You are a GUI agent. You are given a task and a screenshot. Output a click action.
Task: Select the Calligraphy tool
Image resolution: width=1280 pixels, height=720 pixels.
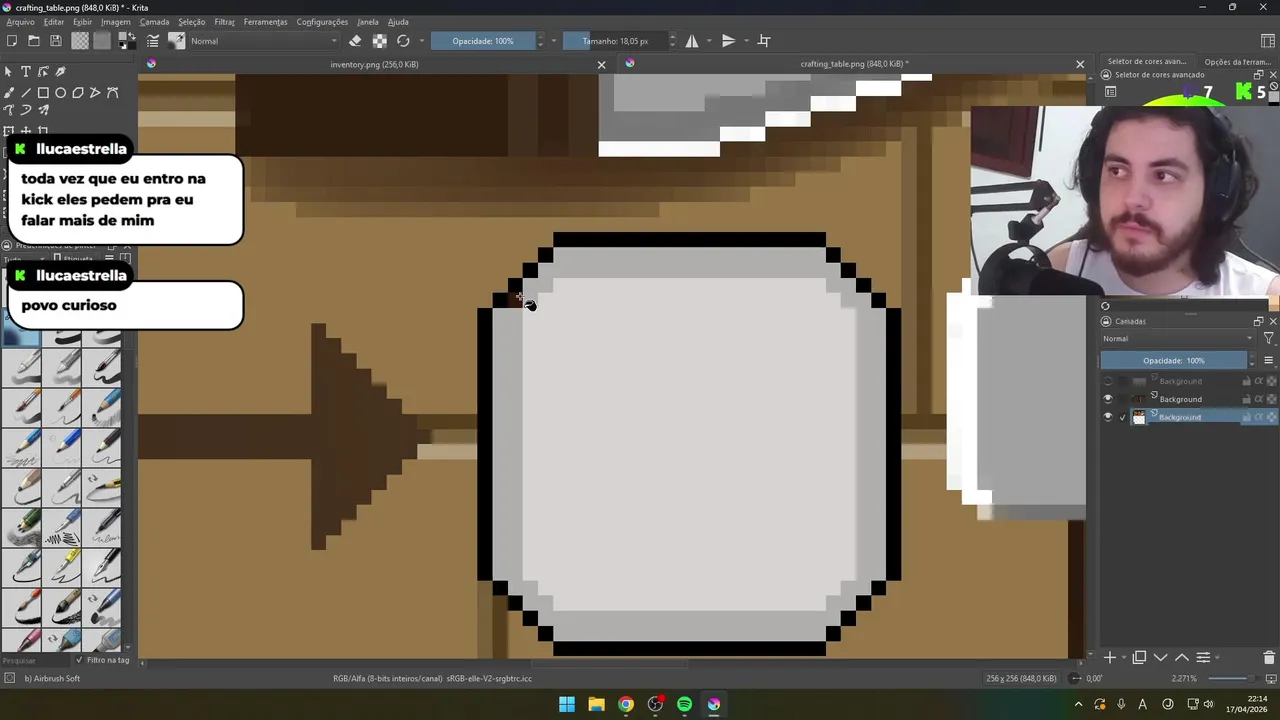pyautogui.click(x=60, y=72)
